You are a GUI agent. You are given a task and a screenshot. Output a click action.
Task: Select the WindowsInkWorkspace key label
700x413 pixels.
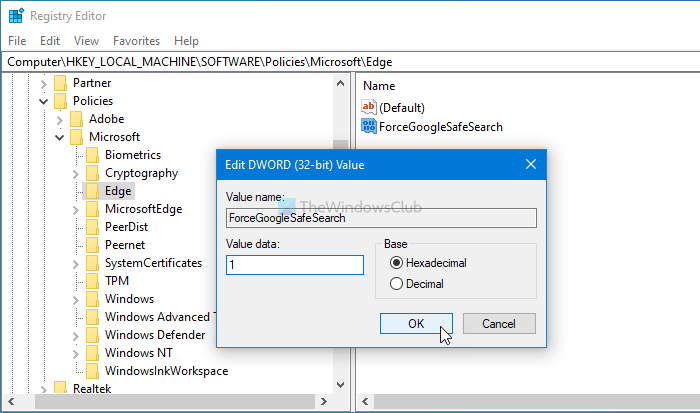point(167,371)
